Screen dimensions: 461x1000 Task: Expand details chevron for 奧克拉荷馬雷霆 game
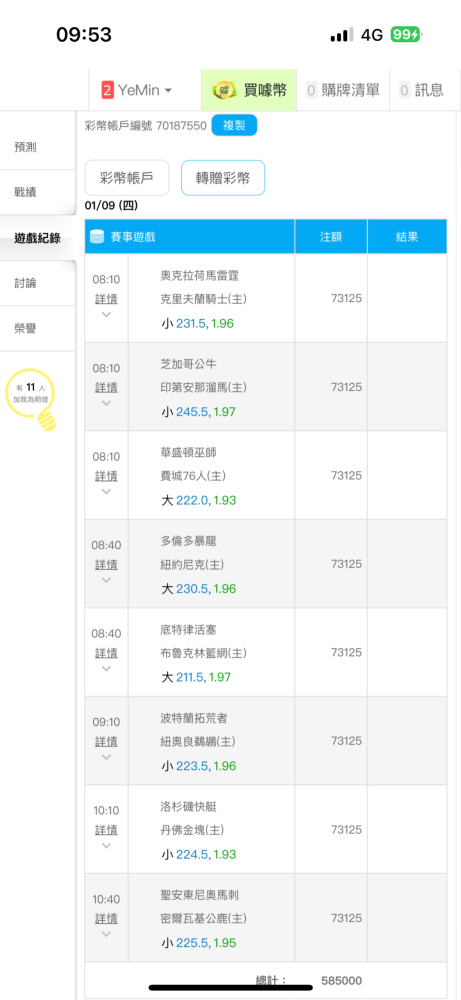[106, 314]
